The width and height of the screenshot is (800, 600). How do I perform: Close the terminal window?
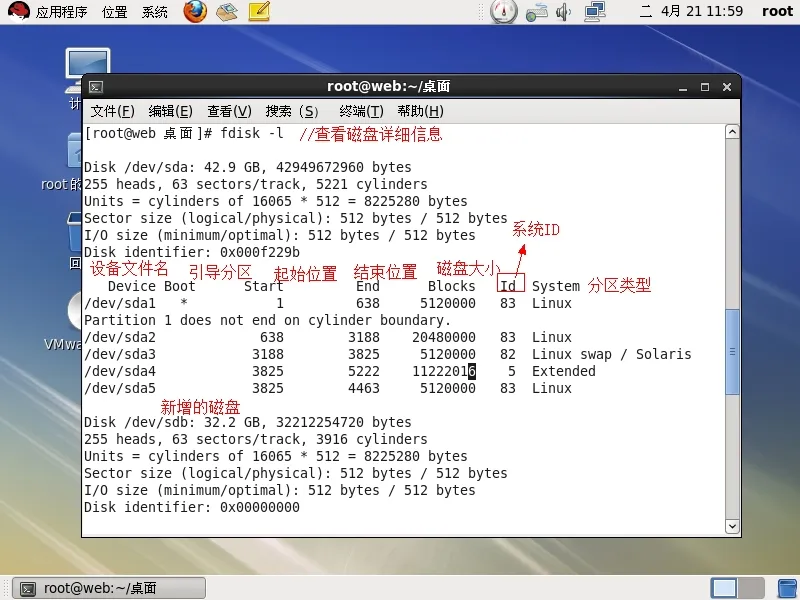[x=727, y=87]
